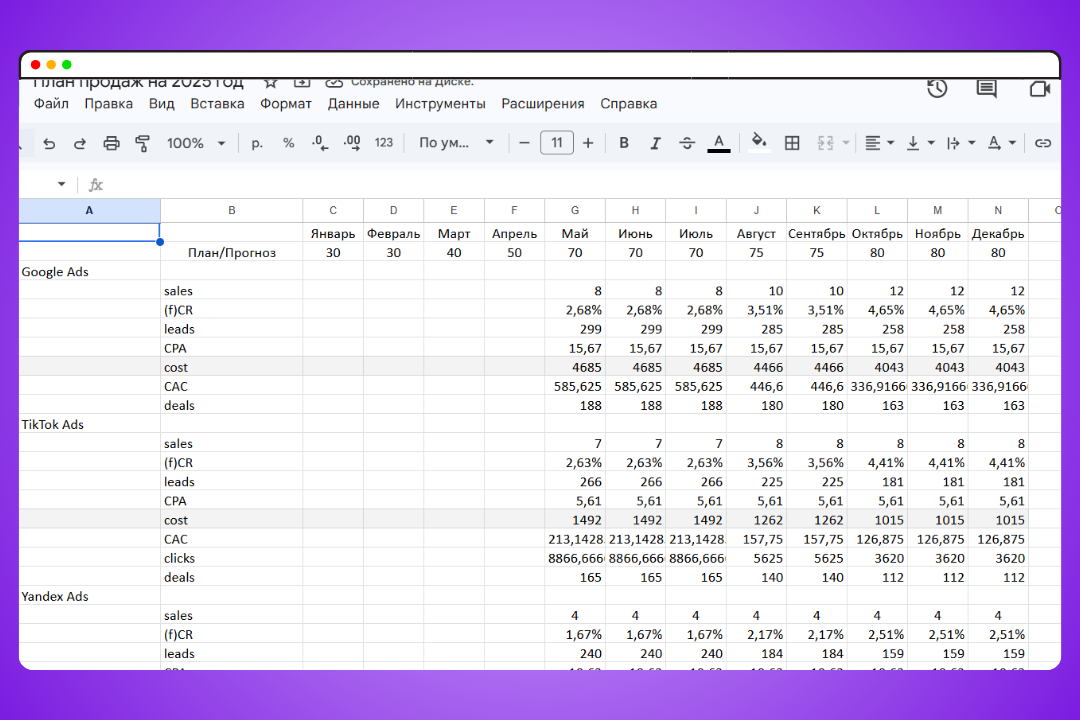Open the Вид menu
This screenshot has height=720, width=1080.
[x=161, y=103]
